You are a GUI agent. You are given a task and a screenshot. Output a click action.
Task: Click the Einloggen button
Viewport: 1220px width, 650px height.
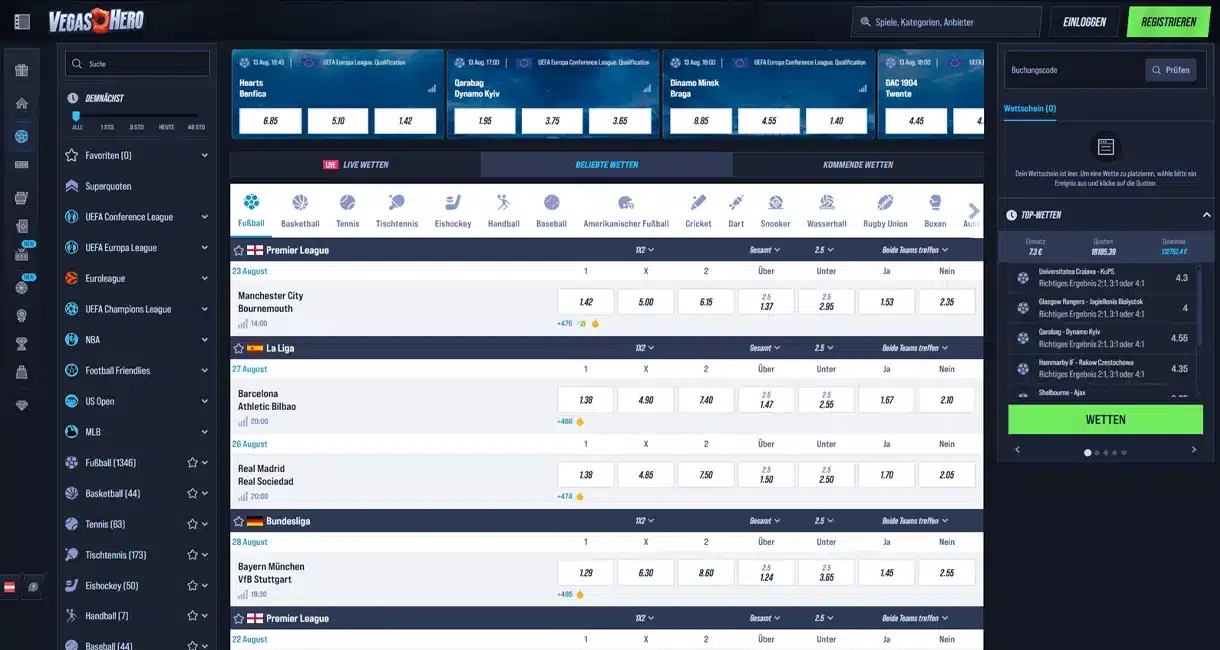pyautogui.click(x=1084, y=21)
